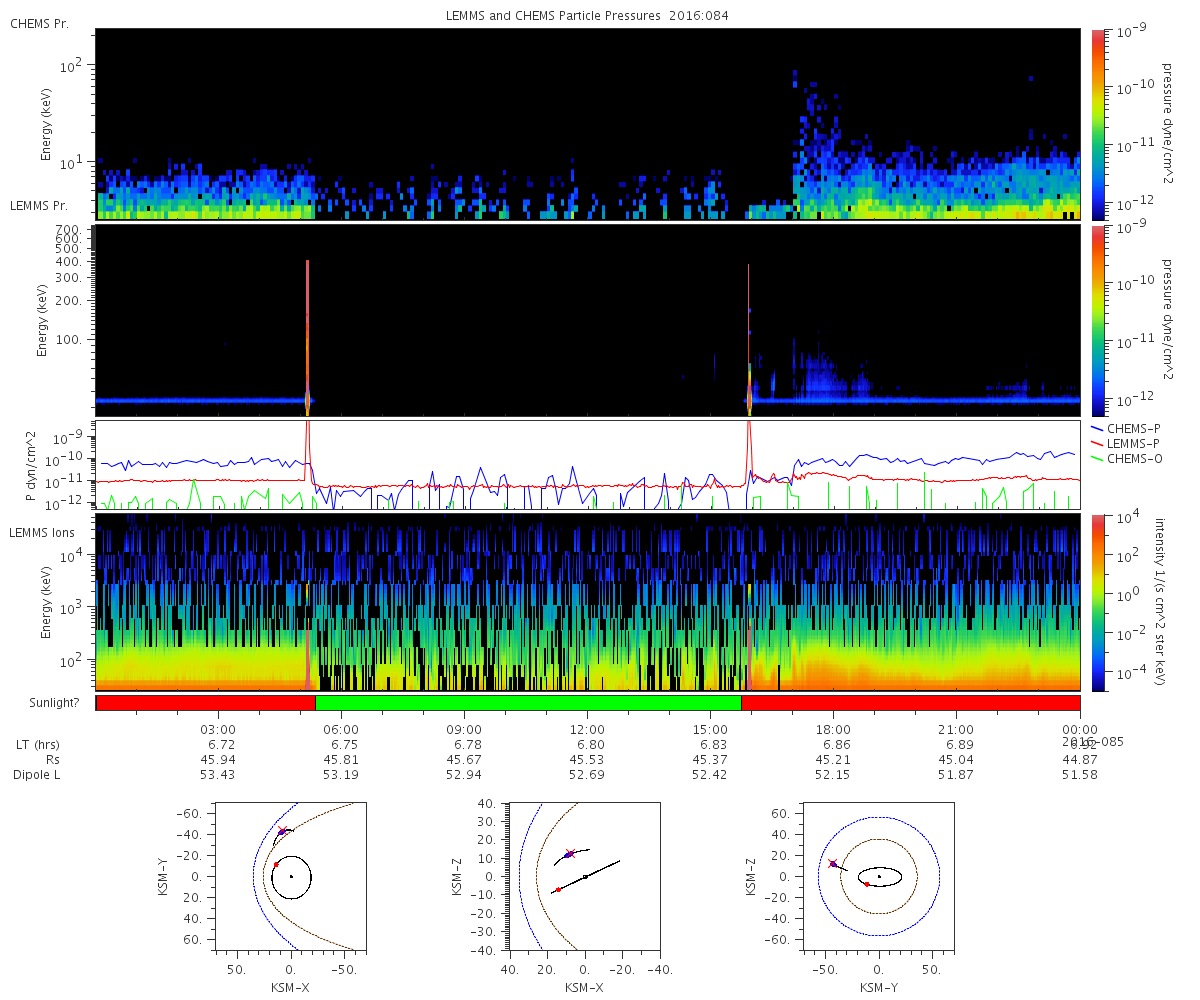Click the Rs value 45.94
This screenshot has width=1200, height=1000.
click(x=218, y=760)
